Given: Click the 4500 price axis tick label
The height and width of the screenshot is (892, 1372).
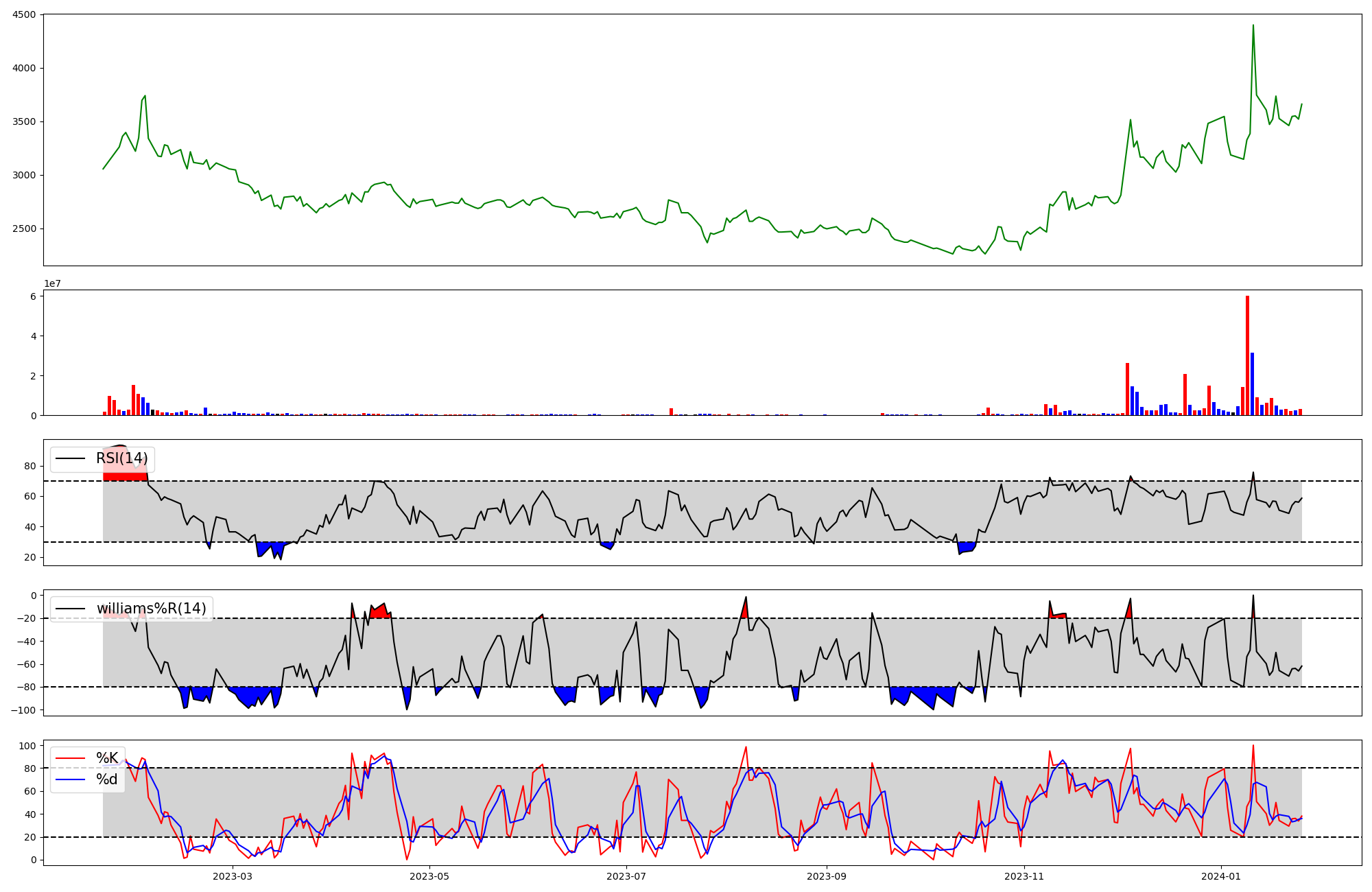Looking at the screenshot, I should point(25,14).
